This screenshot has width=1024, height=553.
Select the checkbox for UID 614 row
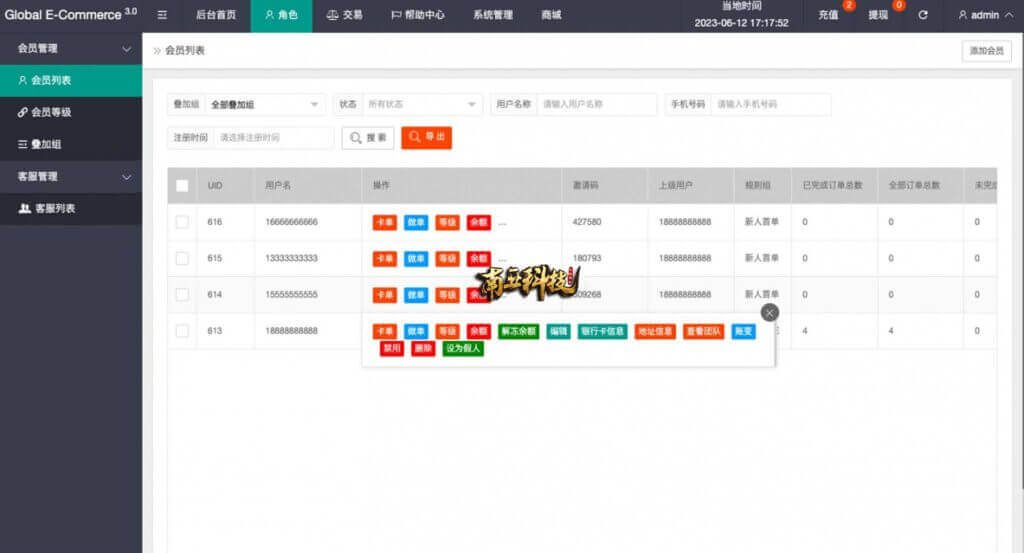(x=182, y=295)
